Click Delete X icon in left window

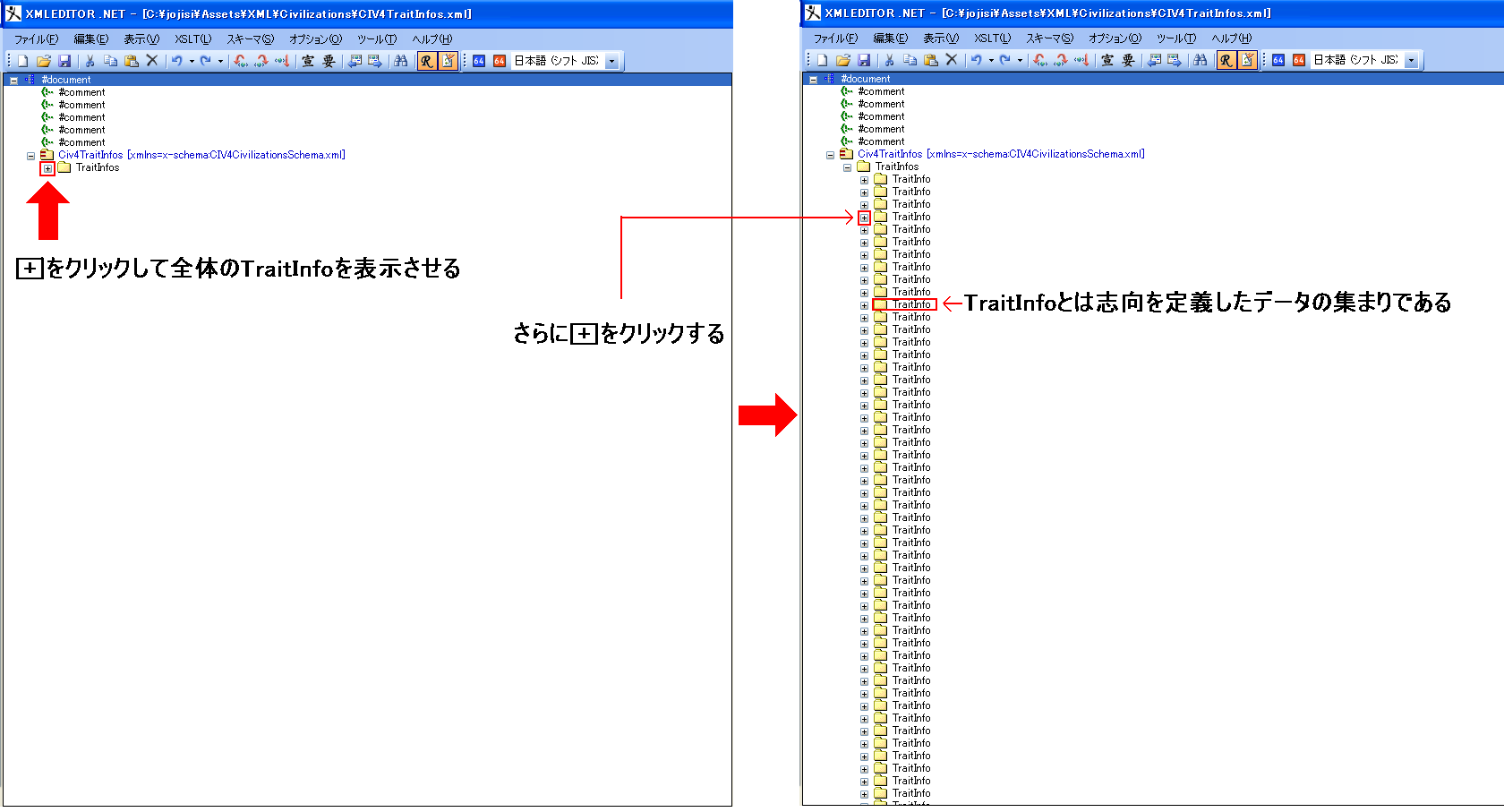[152, 61]
